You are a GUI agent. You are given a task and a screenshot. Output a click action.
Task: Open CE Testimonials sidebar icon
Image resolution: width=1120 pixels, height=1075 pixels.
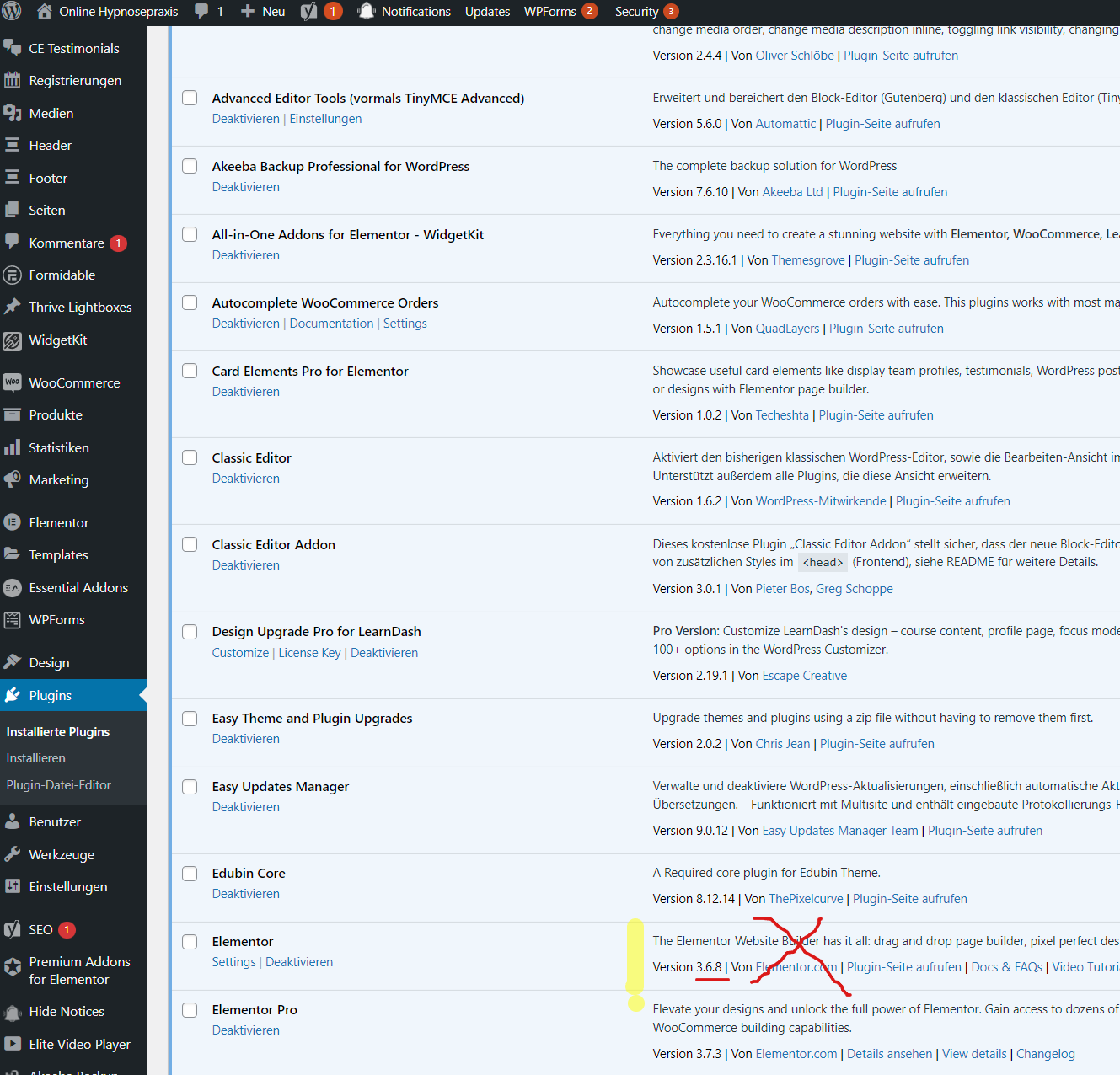pos(13,48)
